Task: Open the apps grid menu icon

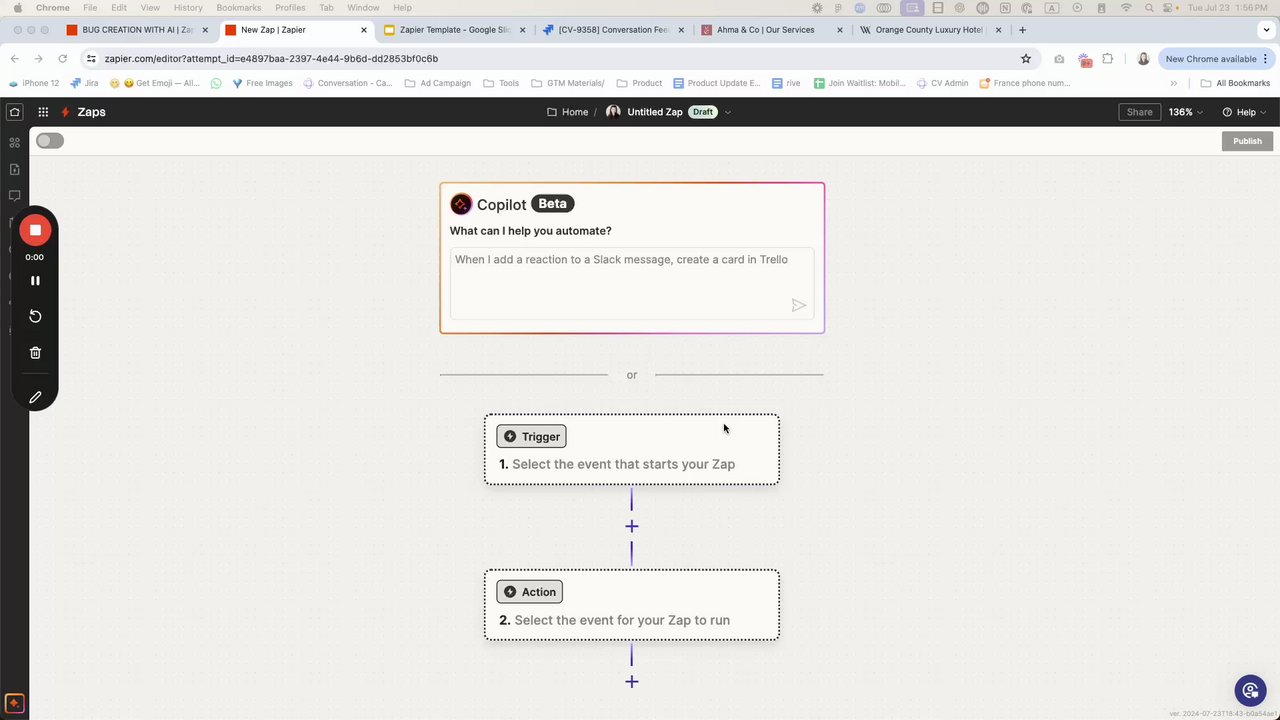Action: click(x=43, y=112)
